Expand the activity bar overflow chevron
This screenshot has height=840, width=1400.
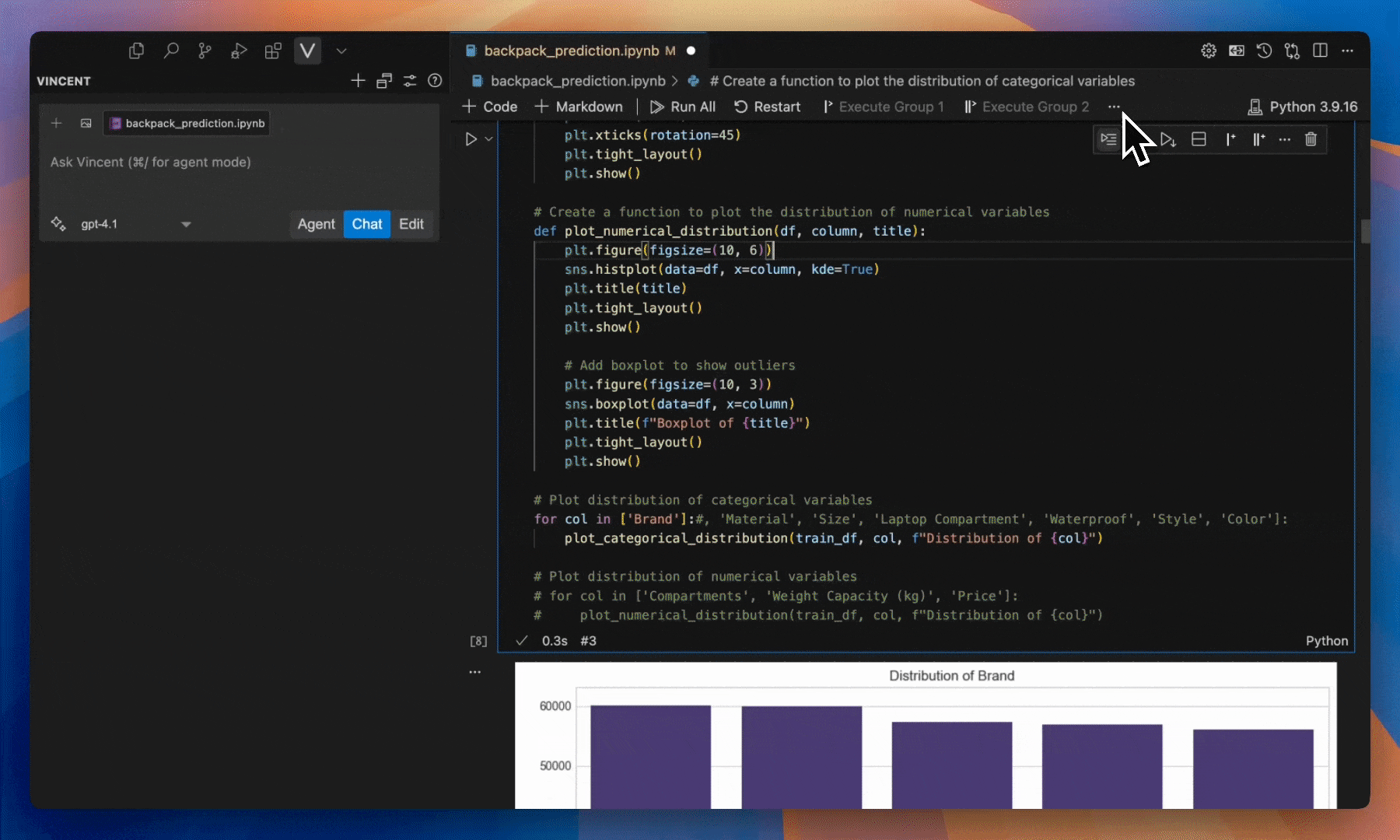[x=341, y=51]
